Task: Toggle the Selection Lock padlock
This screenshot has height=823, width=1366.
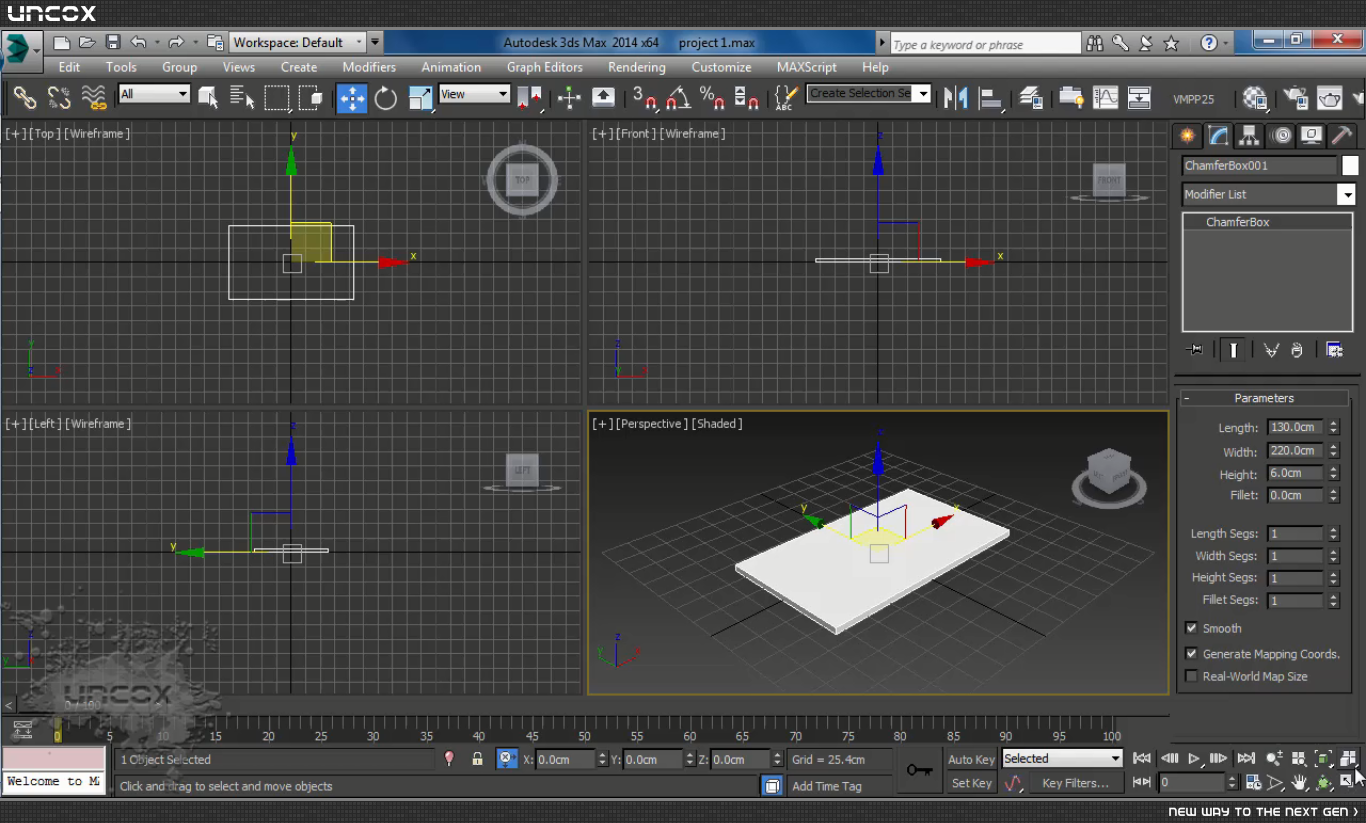Action: [478, 759]
